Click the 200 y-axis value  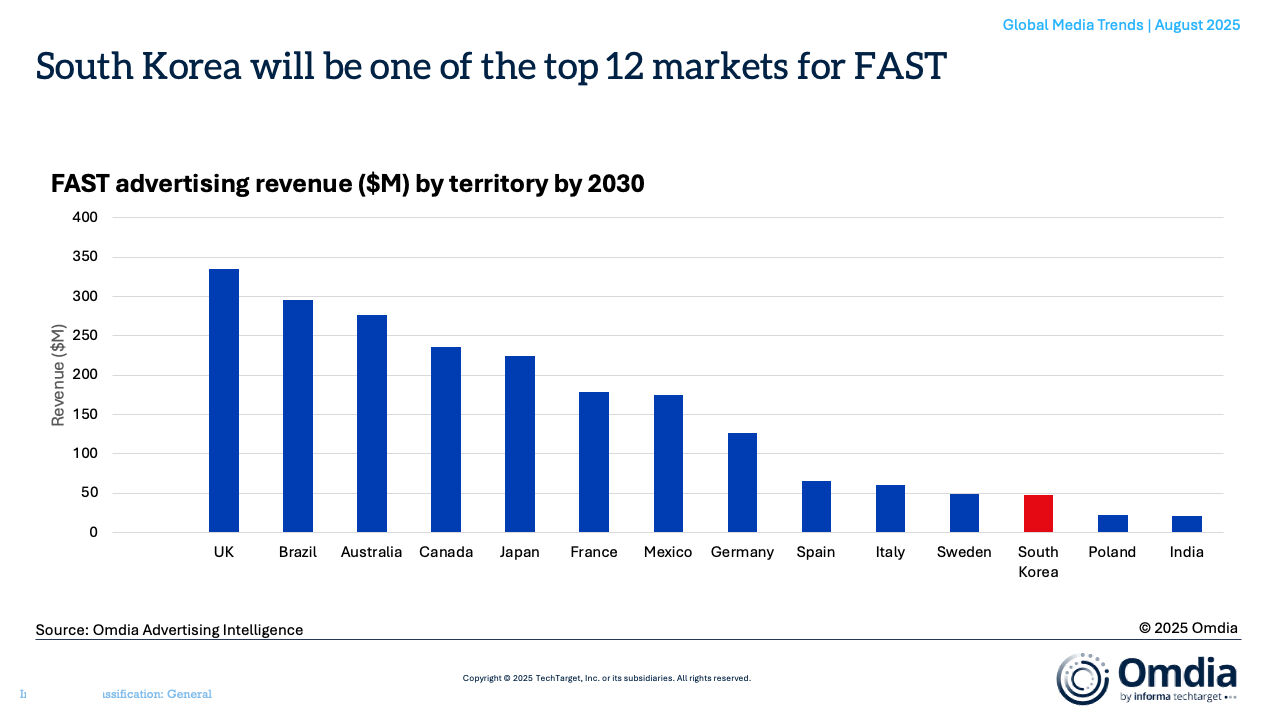pos(86,375)
